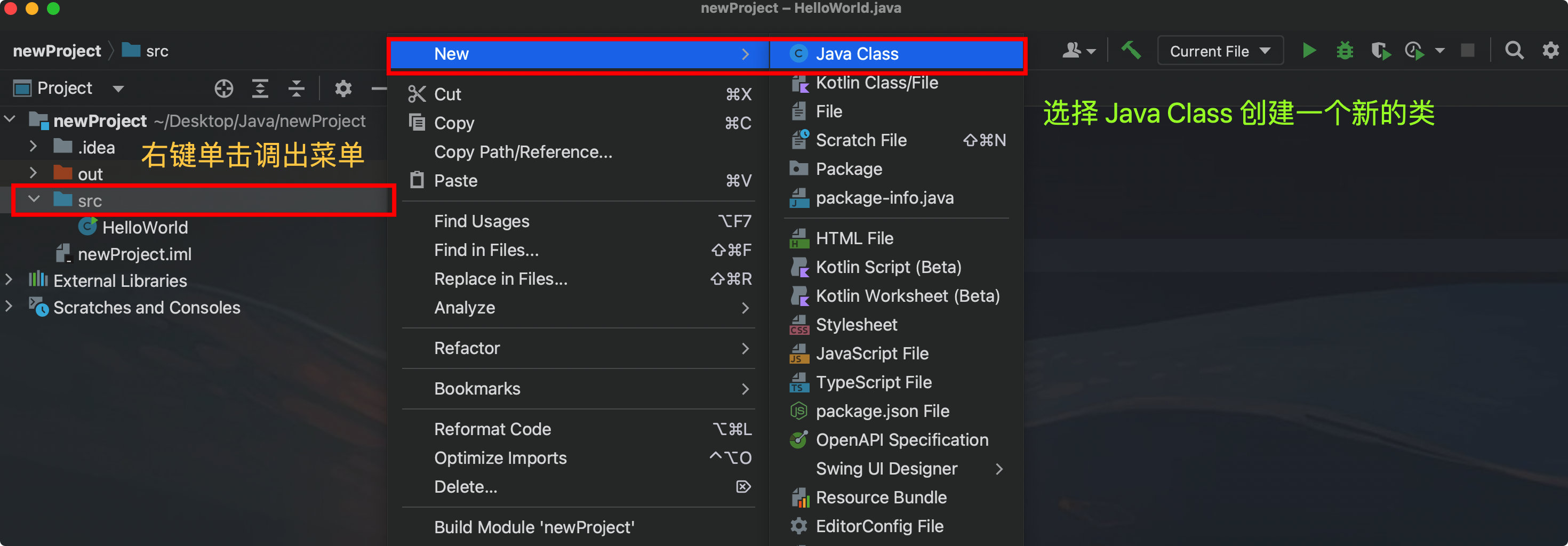The width and height of the screenshot is (1568, 546).
Task: Click the Expand All icon in Project panel
Action: click(260, 89)
